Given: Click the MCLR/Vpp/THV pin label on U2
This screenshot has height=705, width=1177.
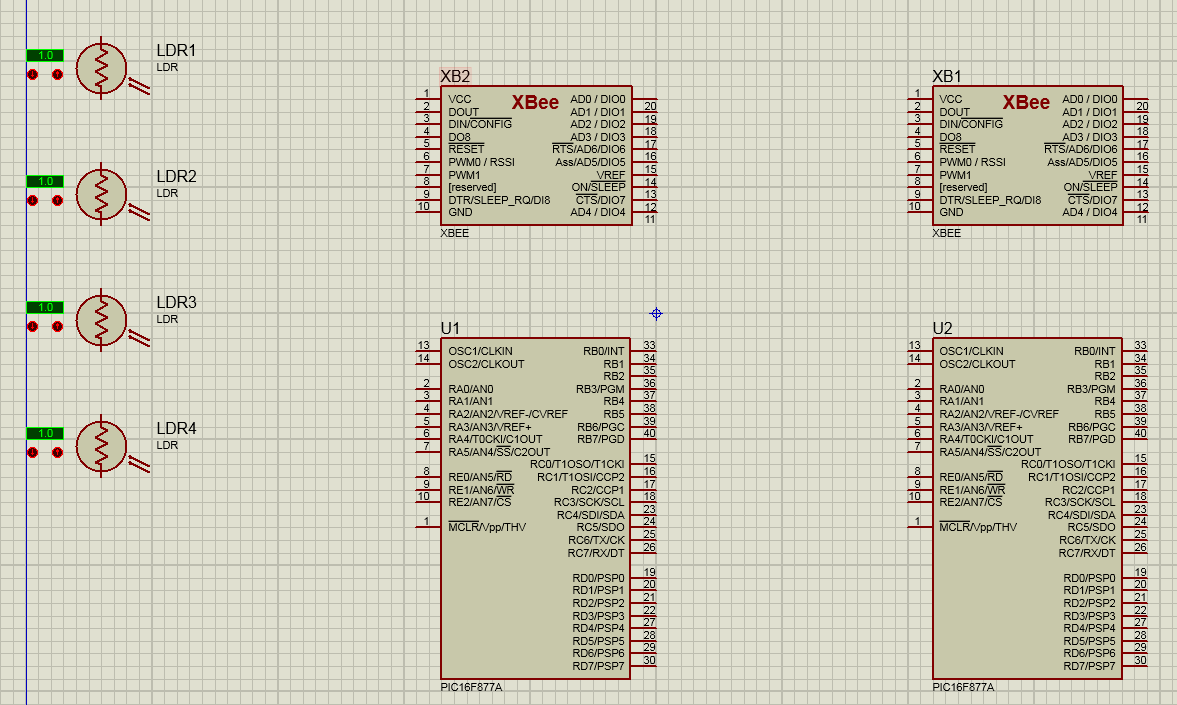Looking at the screenshot, I should coord(978,527).
